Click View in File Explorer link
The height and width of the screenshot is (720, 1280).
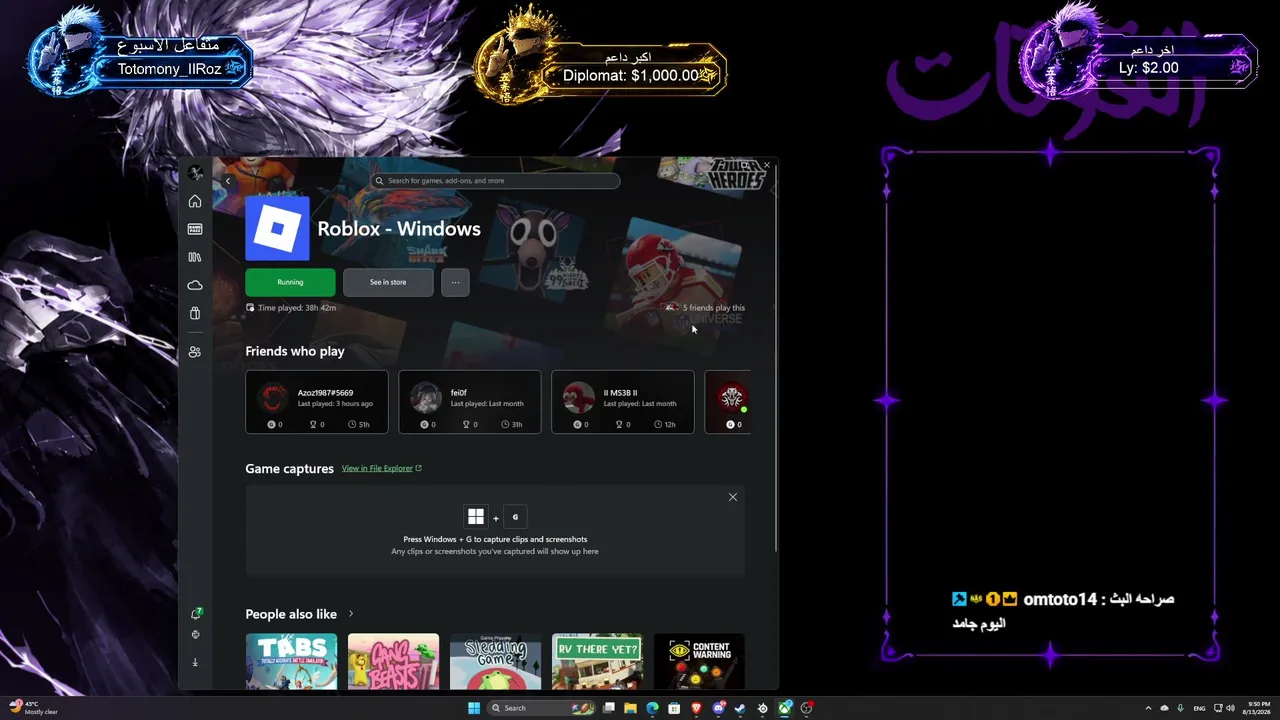382,468
